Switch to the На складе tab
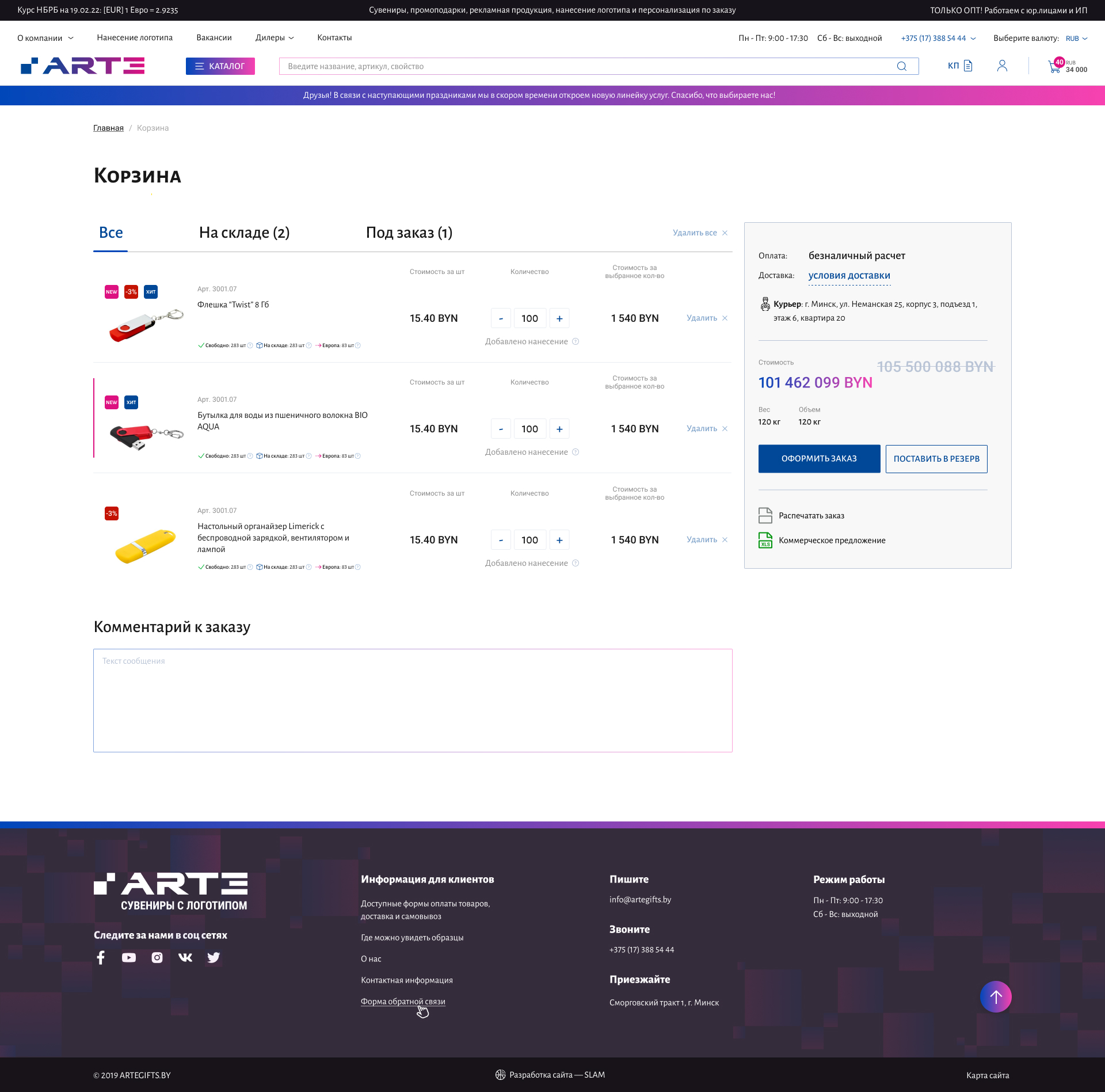This screenshot has width=1105, height=1092. (x=244, y=233)
